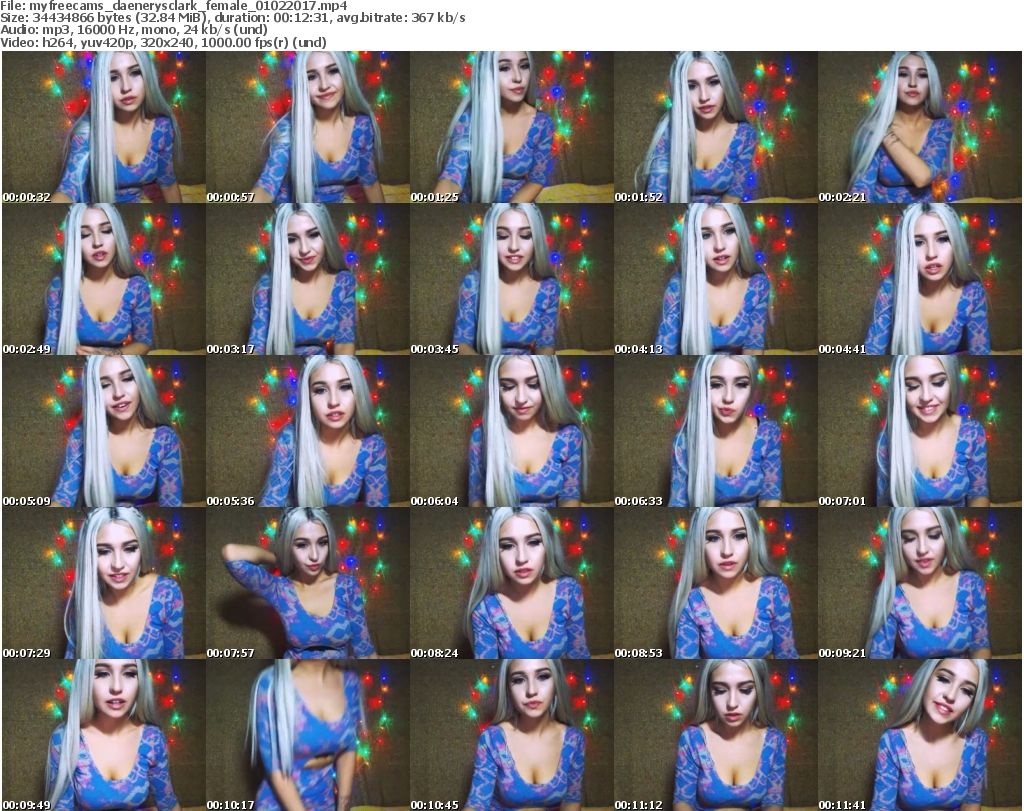
Task: Select the thumbnail timestamped 00:03:45
Action: coord(512,279)
